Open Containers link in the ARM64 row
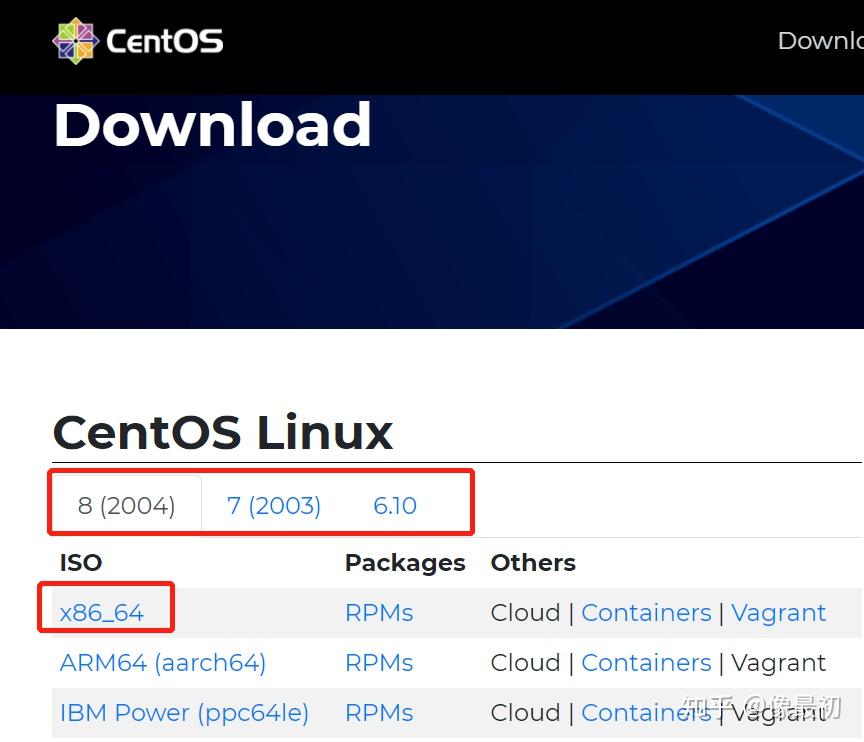Image resolution: width=864 pixels, height=742 pixels. tap(646, 662)
